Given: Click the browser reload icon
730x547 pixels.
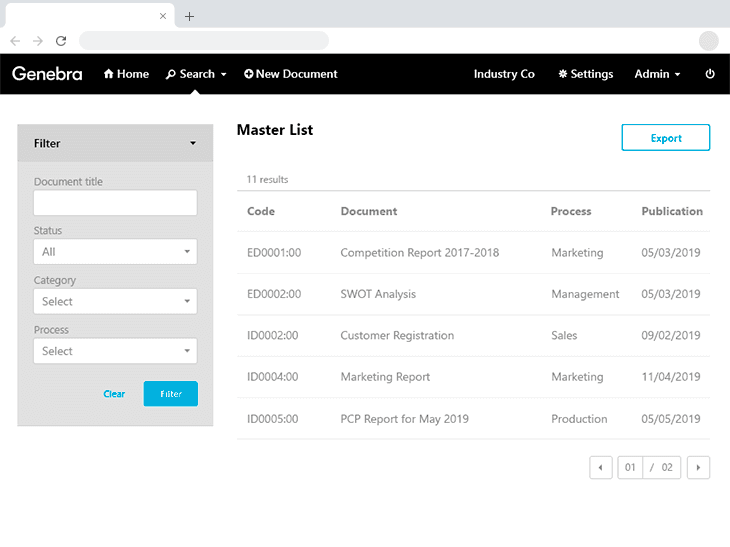Looking at the screenshot, I should point(61,41).
